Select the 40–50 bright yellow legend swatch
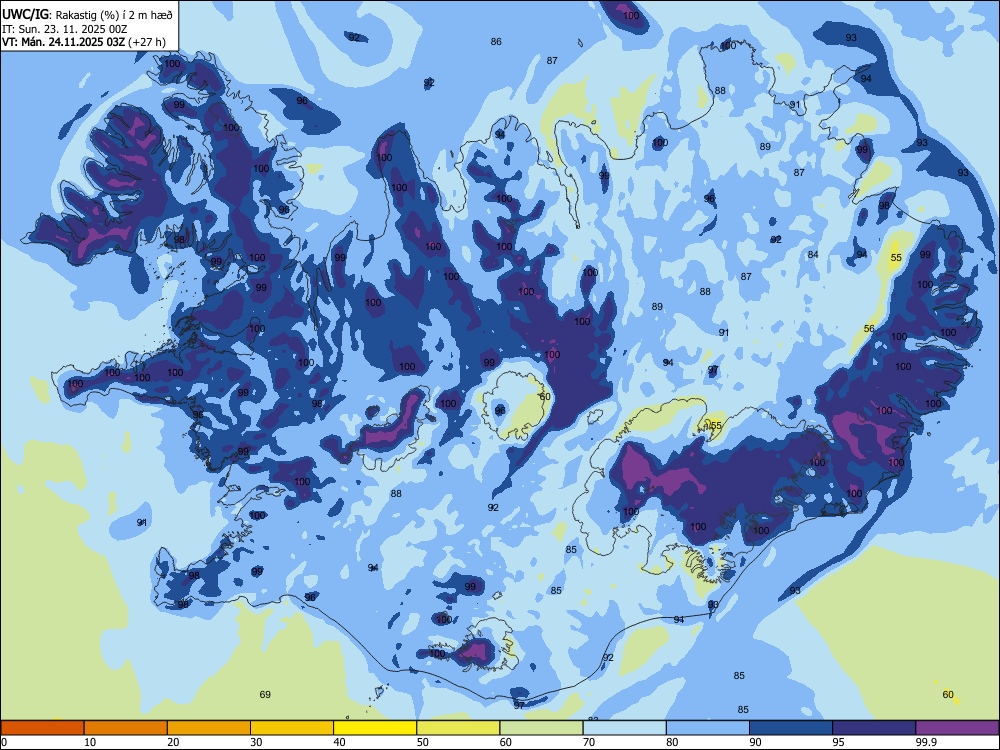1000x750 pixels. pos(375,728)
